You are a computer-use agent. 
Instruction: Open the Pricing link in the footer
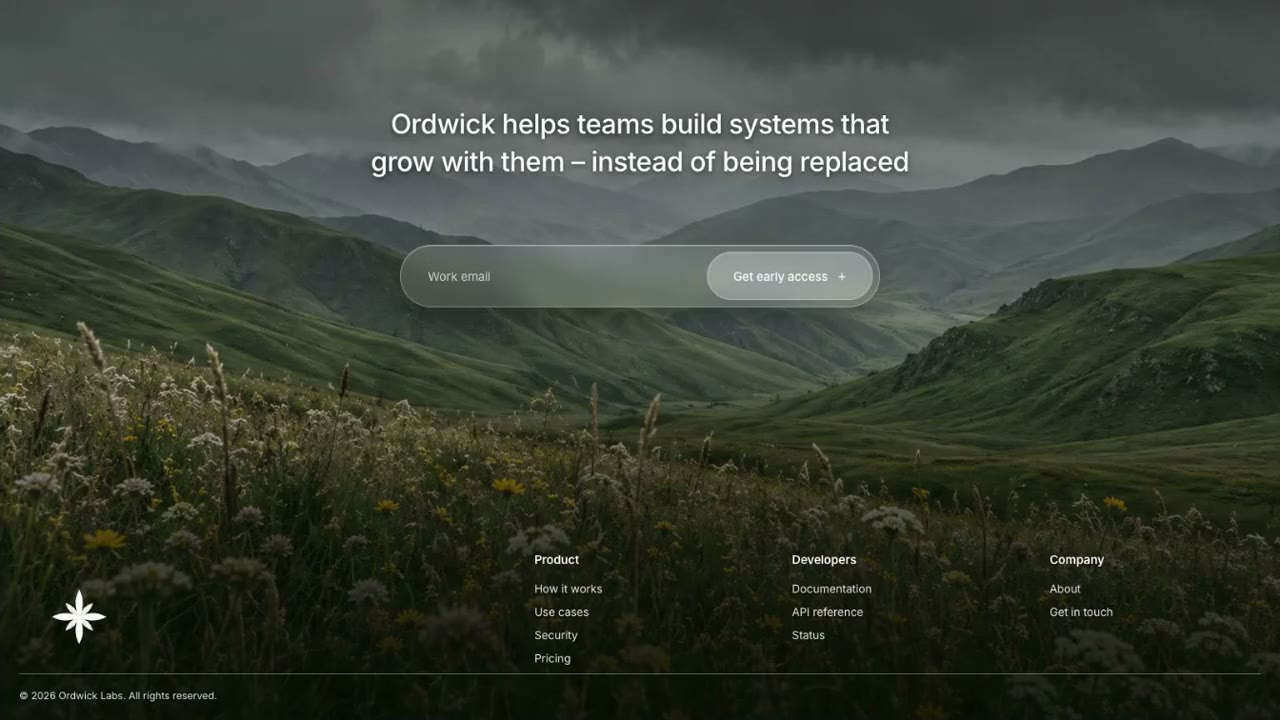point(552,658)
